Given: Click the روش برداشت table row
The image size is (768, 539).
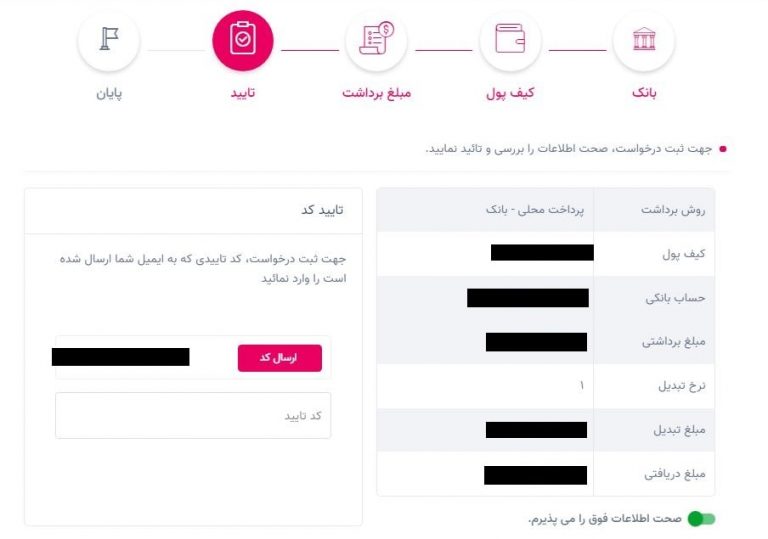Looking at the screenshot, I should click(x=546, y=210).
